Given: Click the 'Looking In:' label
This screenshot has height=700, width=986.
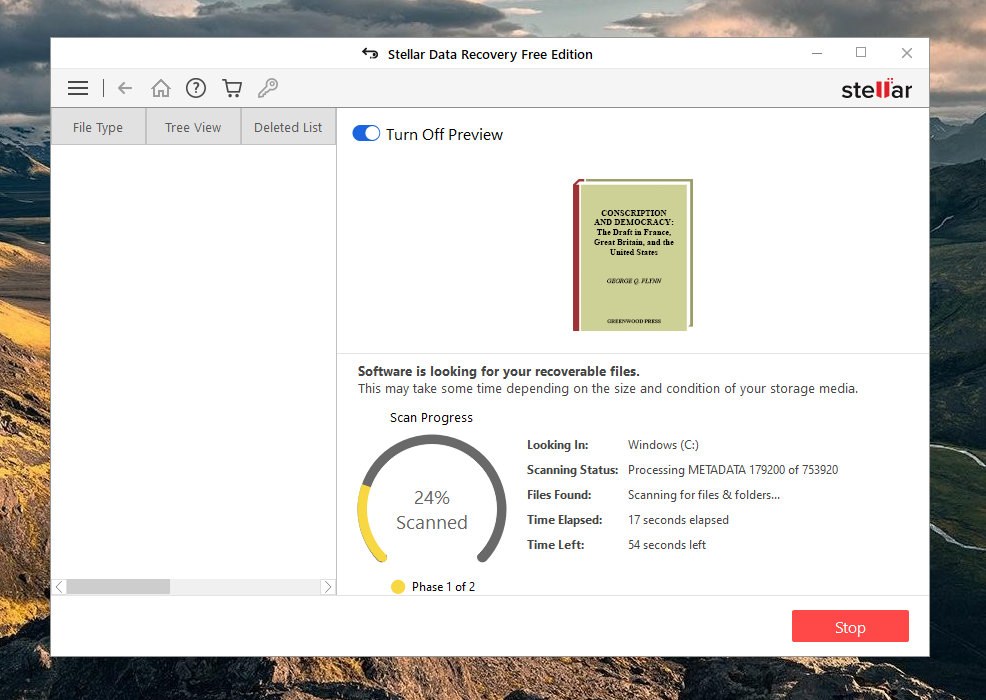Looking at the screenshot, I should (558, 445).
